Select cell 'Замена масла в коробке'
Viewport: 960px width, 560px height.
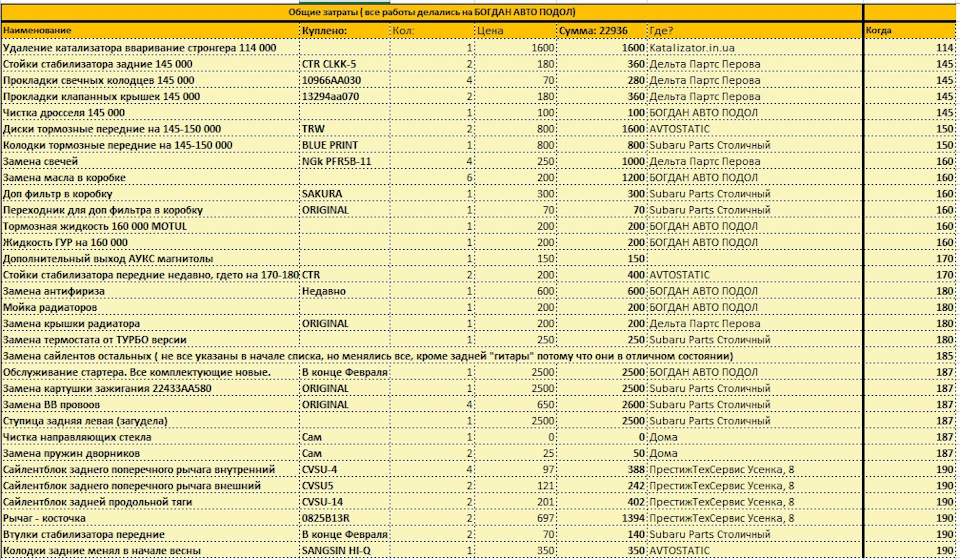tap(150, 177)
